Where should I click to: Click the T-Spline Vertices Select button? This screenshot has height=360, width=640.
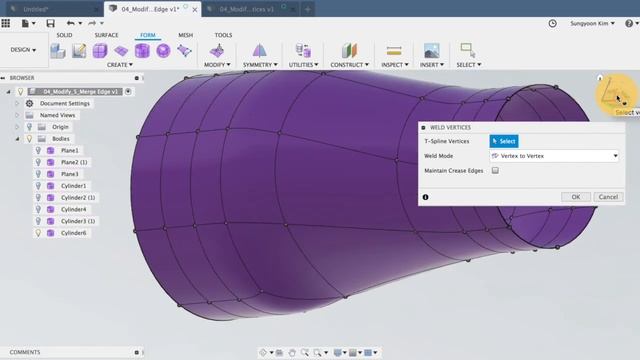(x=504, y=141)
